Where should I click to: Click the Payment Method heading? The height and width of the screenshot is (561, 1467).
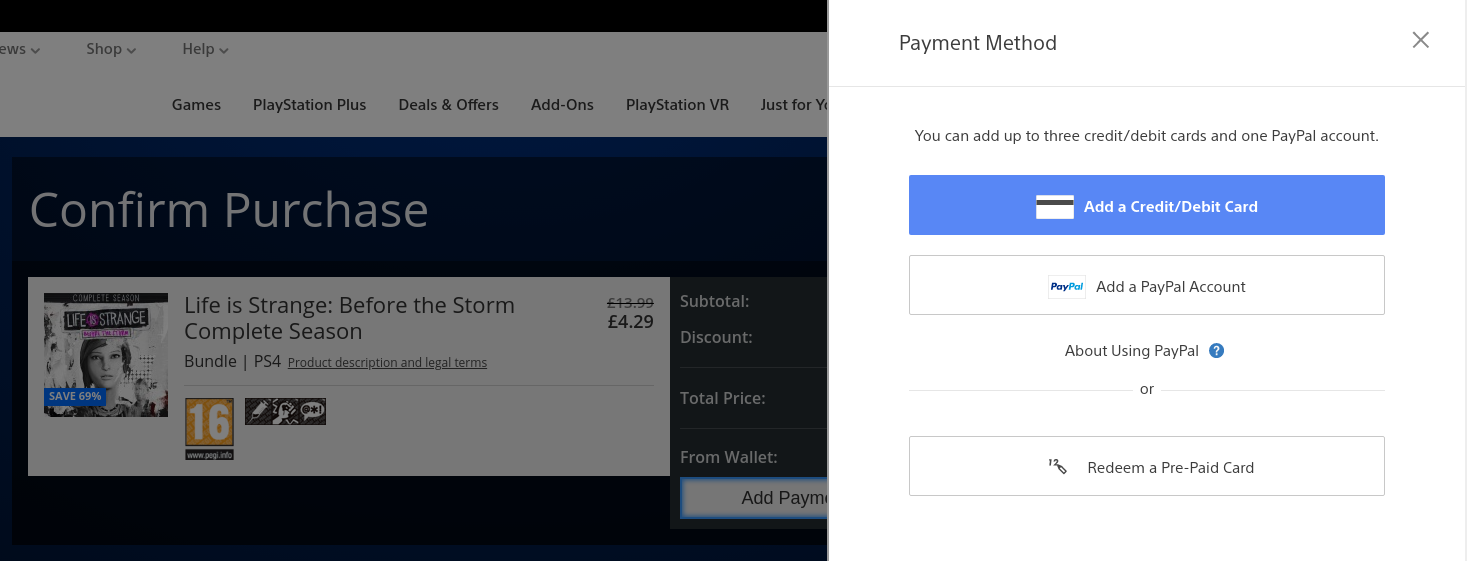(x=978, y=43)
